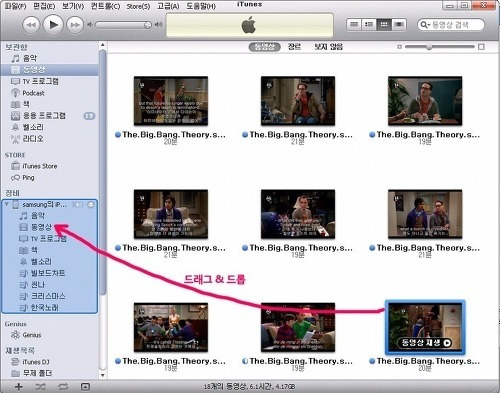500x393 pixels.
Task: Open the 편집(E) menu
Action: tap(44, 6)
